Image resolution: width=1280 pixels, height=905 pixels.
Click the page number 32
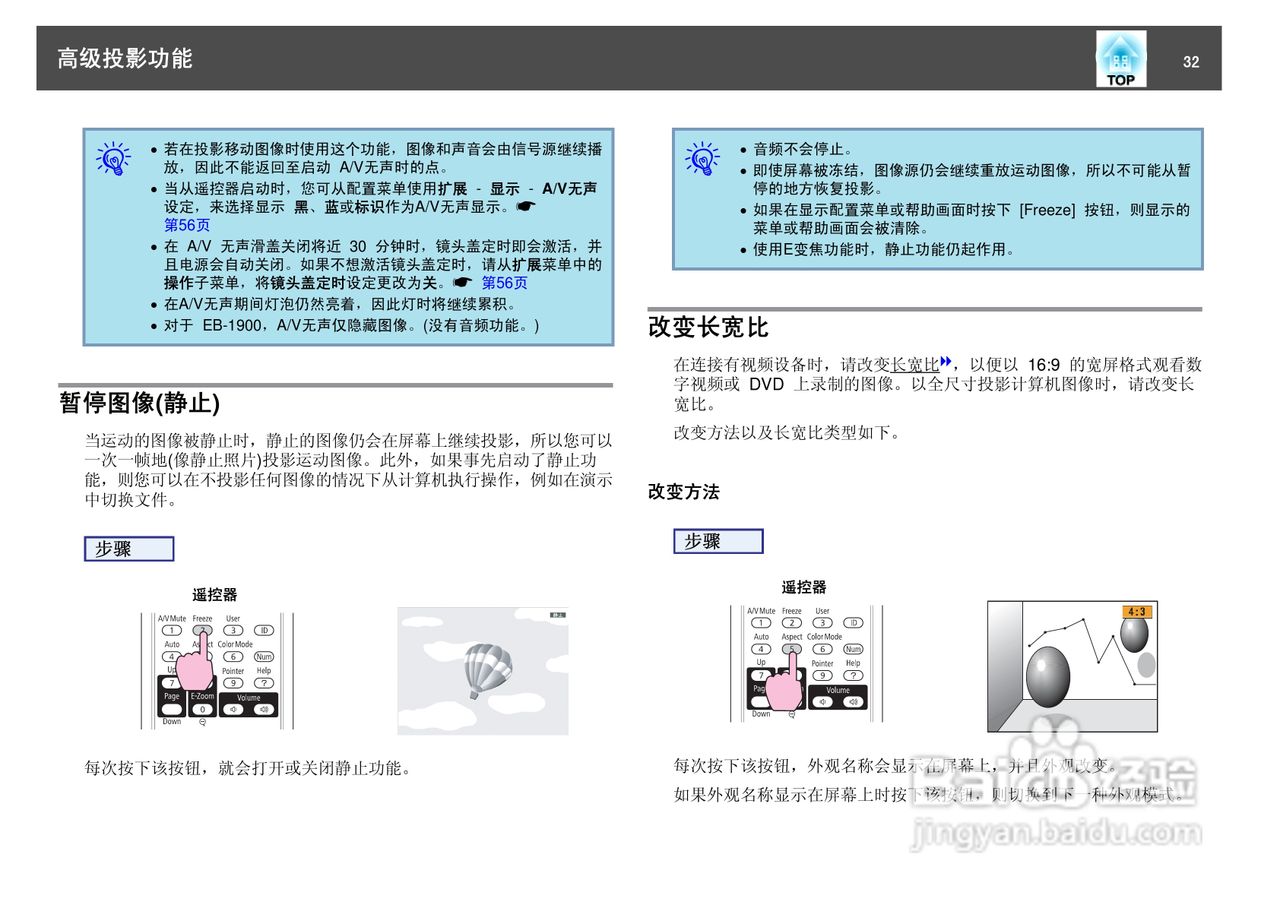pyautogui.click(x=1191, y=62)
